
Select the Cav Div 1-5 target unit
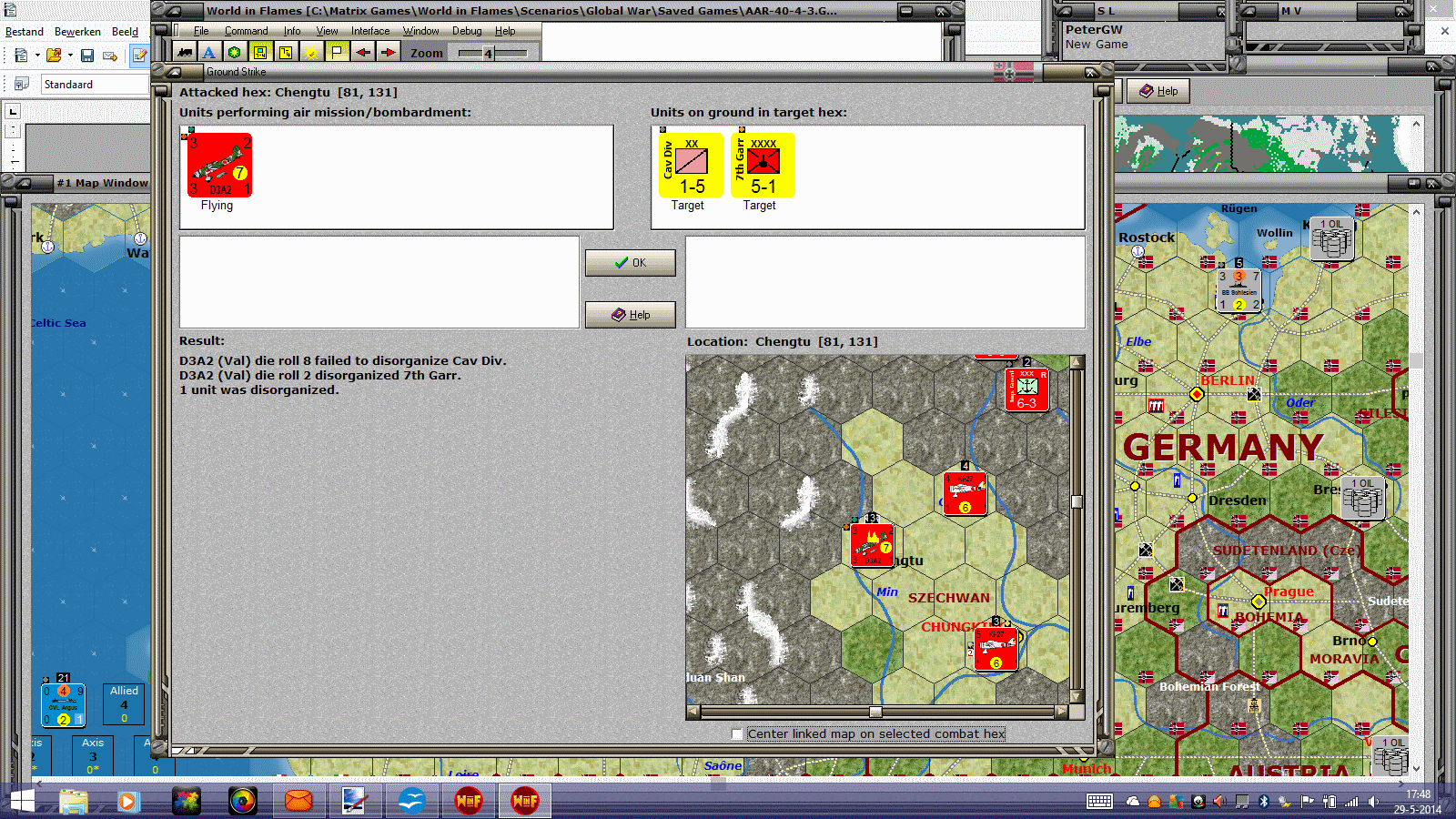pyautogui.click(x=691, y=165)
